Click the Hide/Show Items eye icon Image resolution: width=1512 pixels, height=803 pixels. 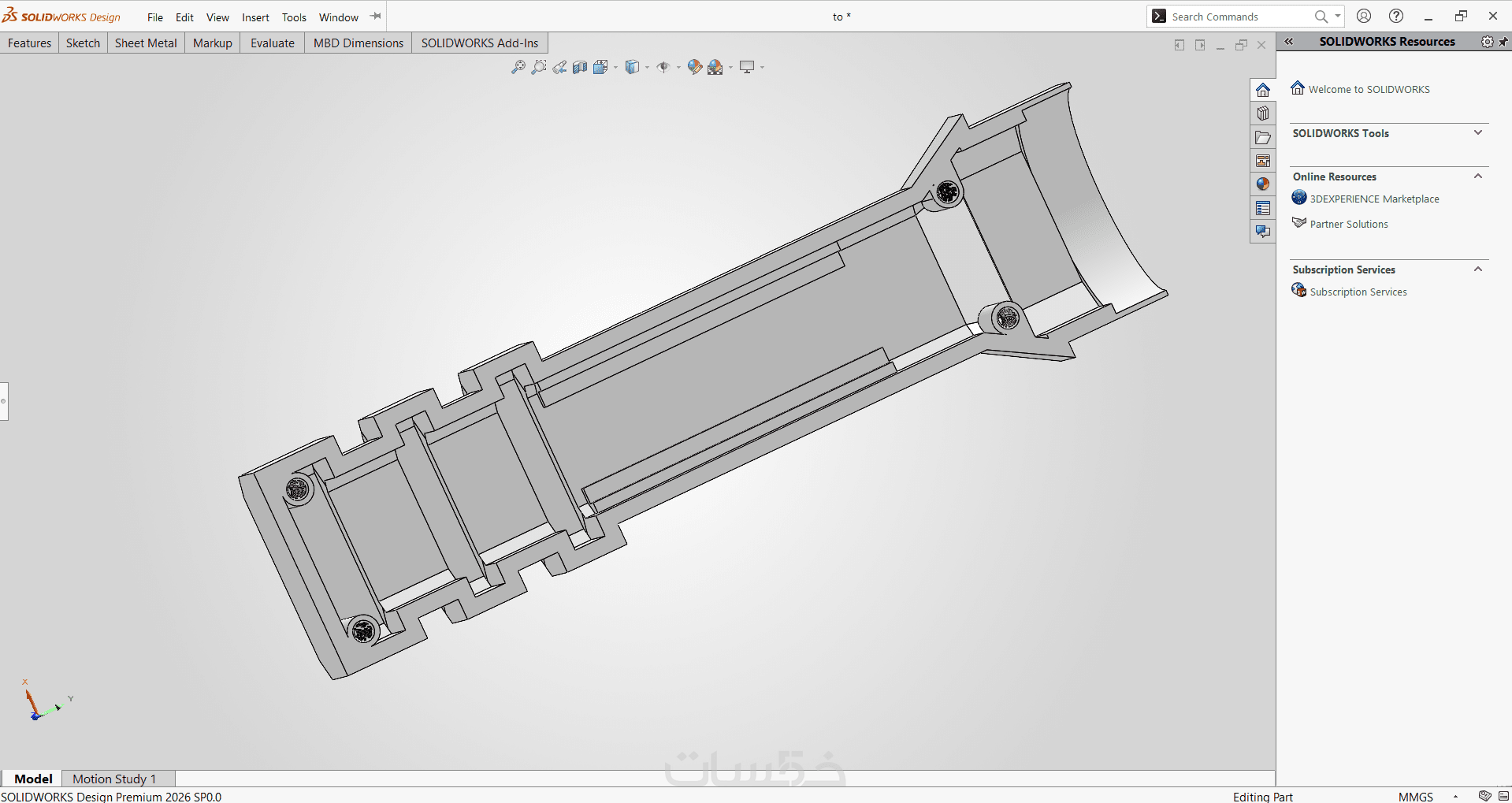pos(663,67)
